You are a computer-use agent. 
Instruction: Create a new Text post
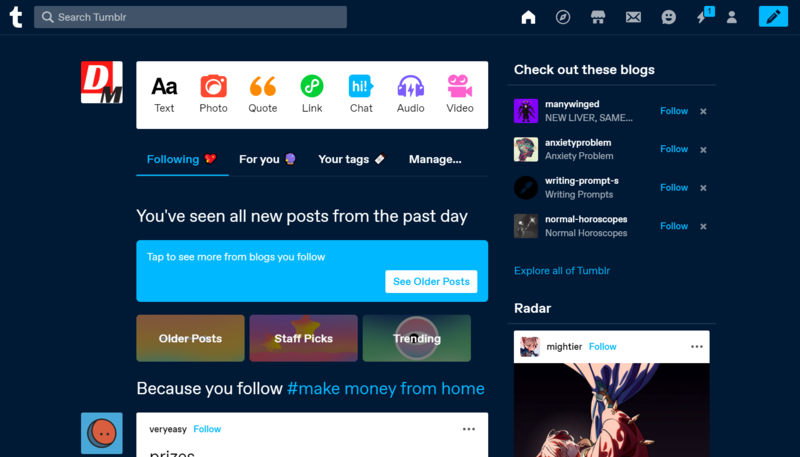(x=164, y=95)
